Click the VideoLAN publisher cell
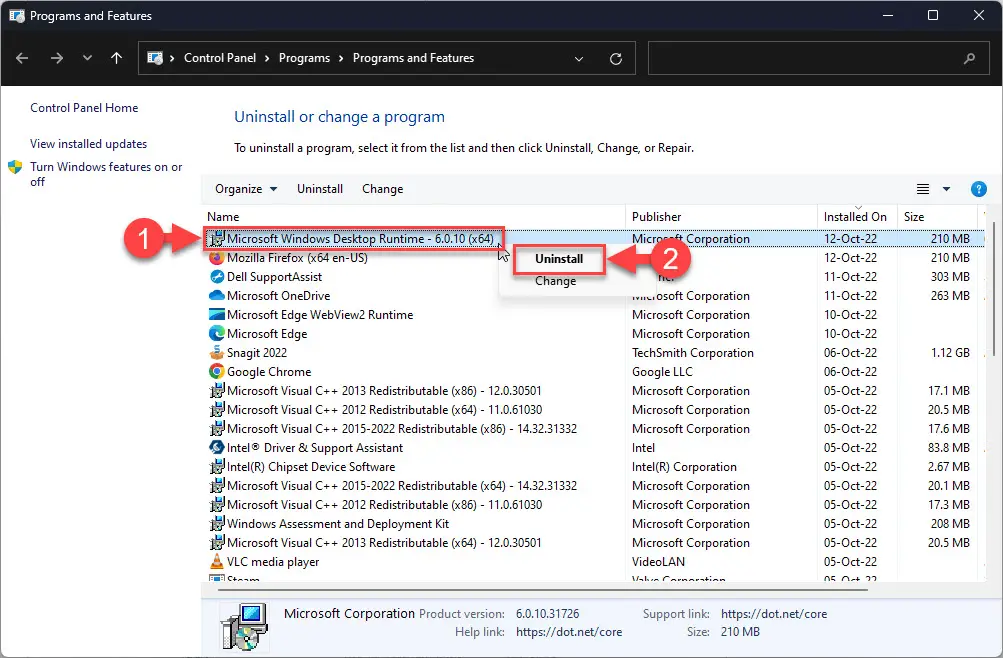1003x658 pixels. point(658,561)
